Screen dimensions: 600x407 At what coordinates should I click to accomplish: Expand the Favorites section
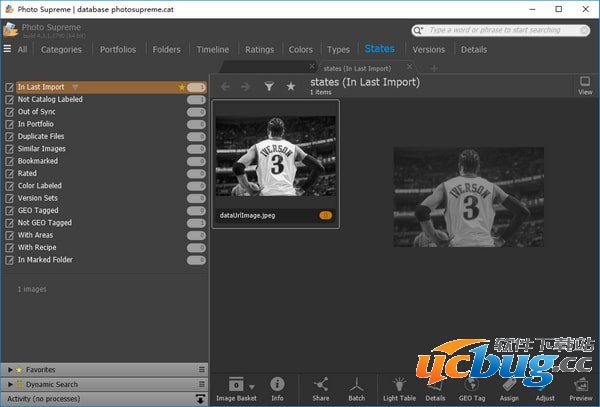[10, 369]
